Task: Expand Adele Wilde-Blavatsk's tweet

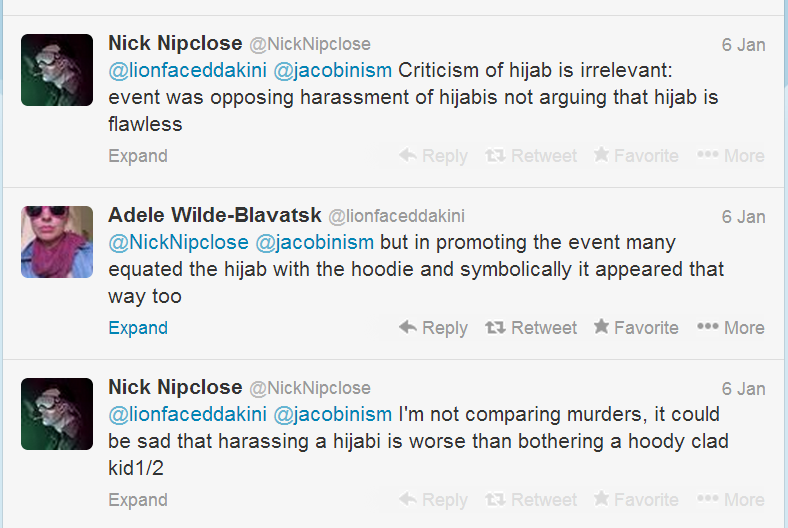Action: point(138,328)
